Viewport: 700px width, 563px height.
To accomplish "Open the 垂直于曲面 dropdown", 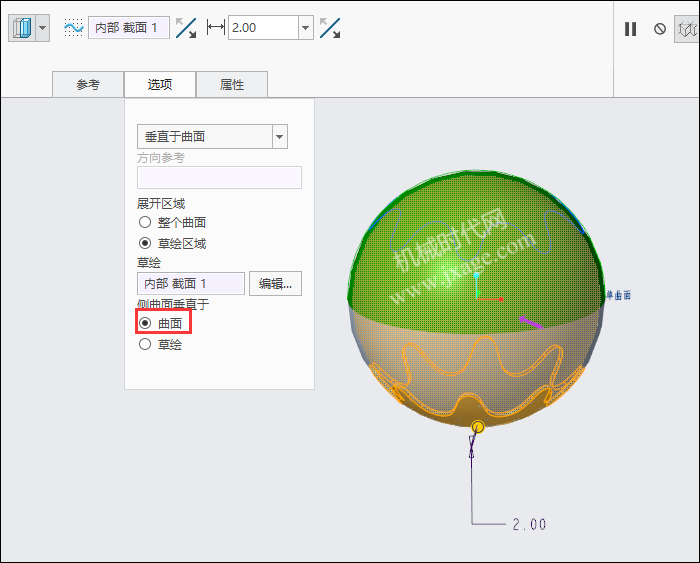I will (212, 137).
